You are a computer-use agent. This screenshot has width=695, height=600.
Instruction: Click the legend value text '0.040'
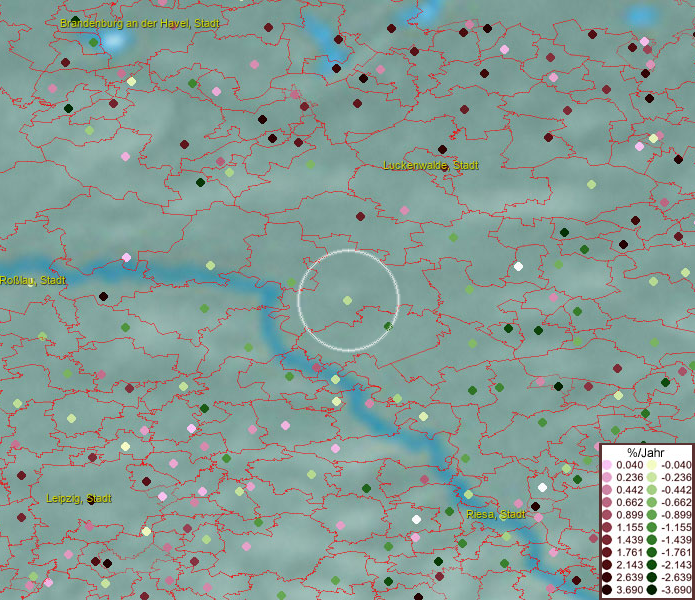pyautogui.click(x=629, y=465)
